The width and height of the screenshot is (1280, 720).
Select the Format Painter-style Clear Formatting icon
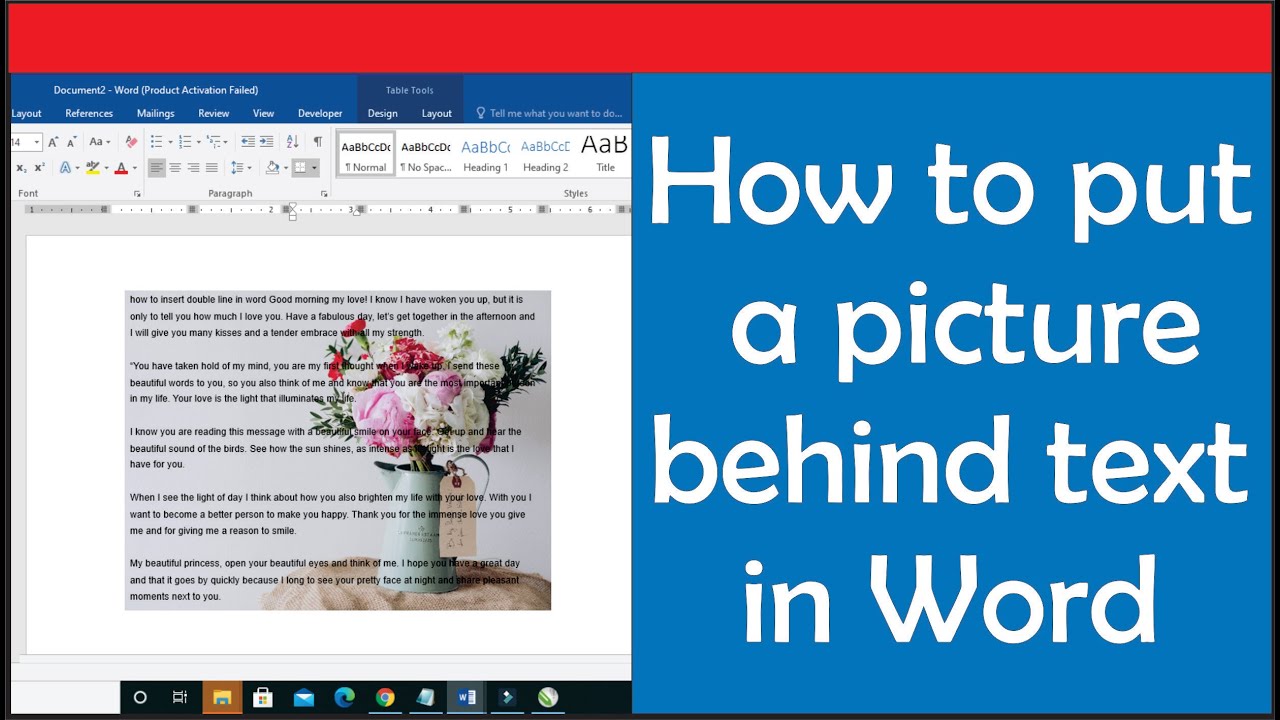pos(132,142)
